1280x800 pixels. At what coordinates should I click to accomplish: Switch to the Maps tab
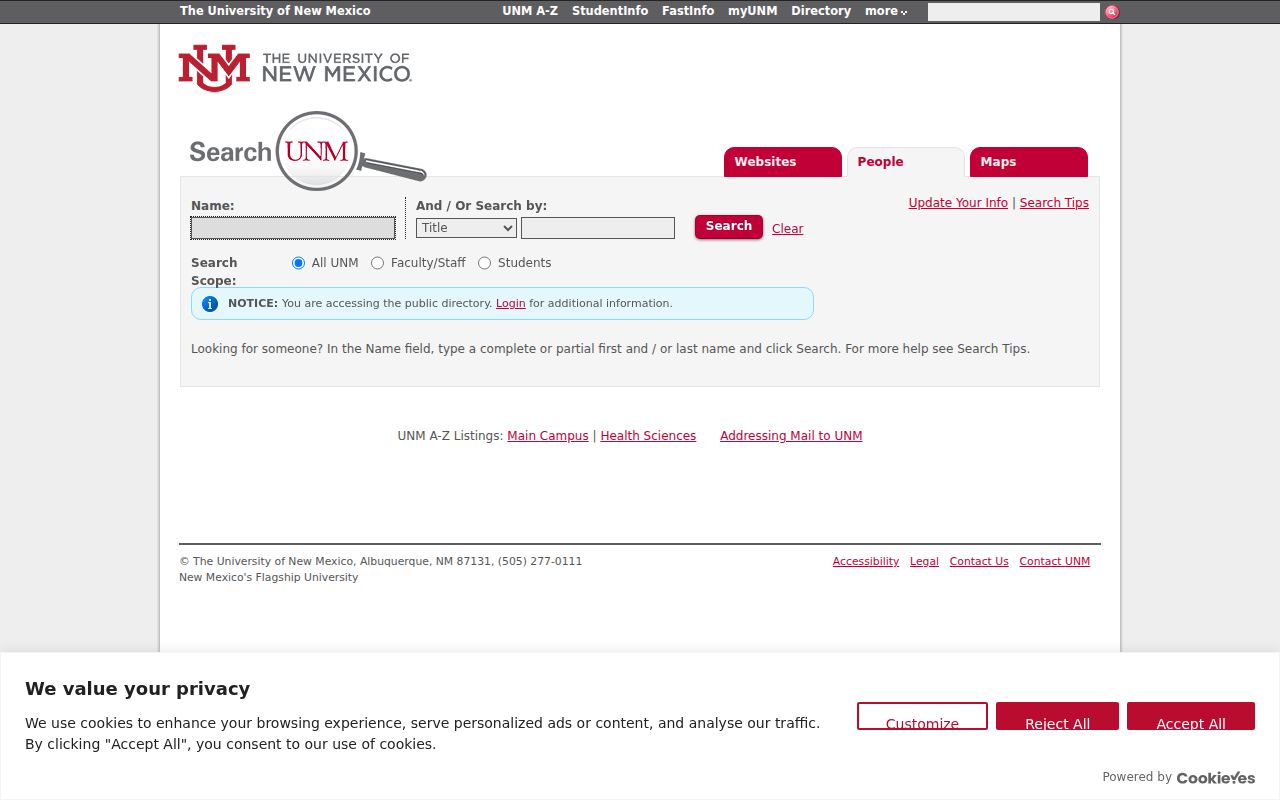click(1029, 162)
